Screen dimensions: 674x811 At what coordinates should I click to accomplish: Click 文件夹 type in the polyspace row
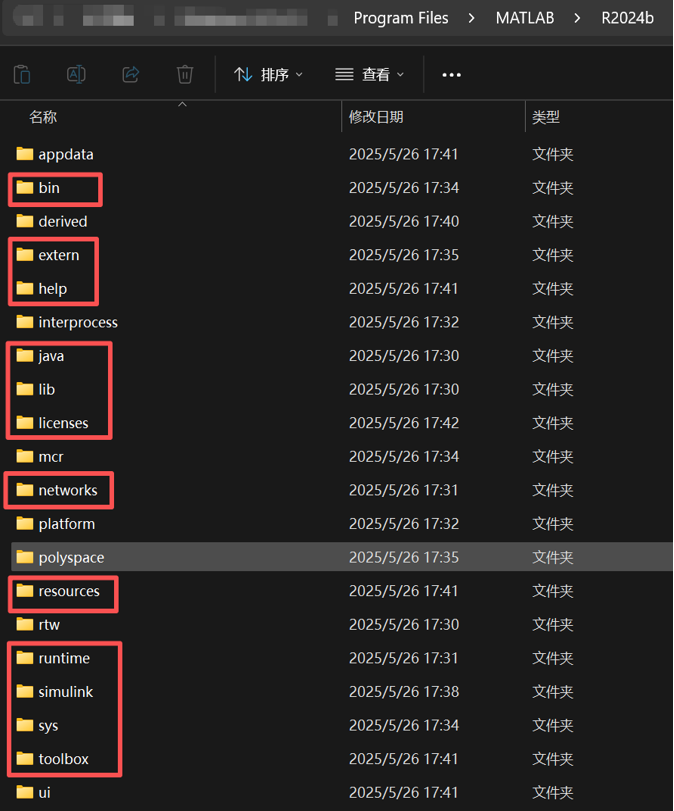[552, 558]
